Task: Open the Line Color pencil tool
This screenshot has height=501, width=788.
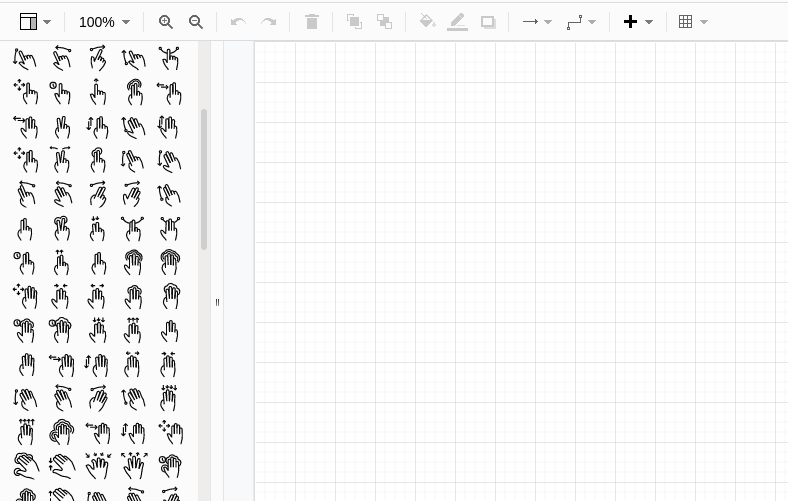Action: (457, 22)
